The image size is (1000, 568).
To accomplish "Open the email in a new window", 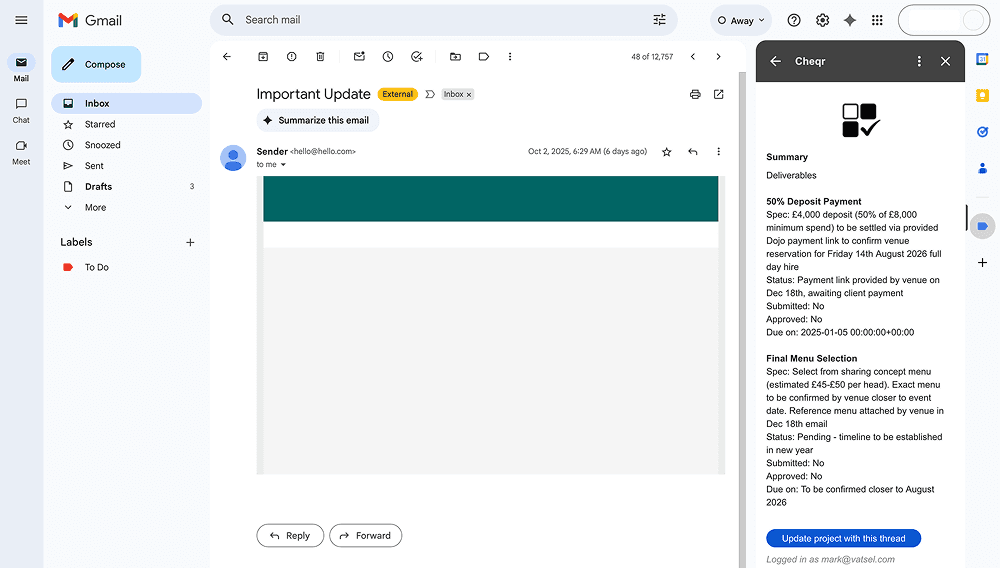I will click(718, 94).
